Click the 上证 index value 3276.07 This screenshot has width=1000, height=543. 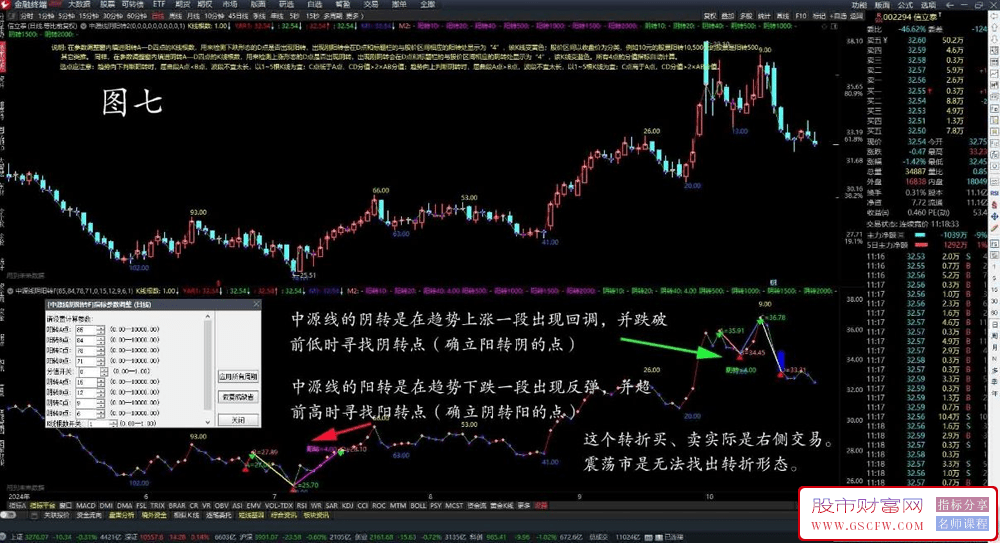[x=36, y=537]
